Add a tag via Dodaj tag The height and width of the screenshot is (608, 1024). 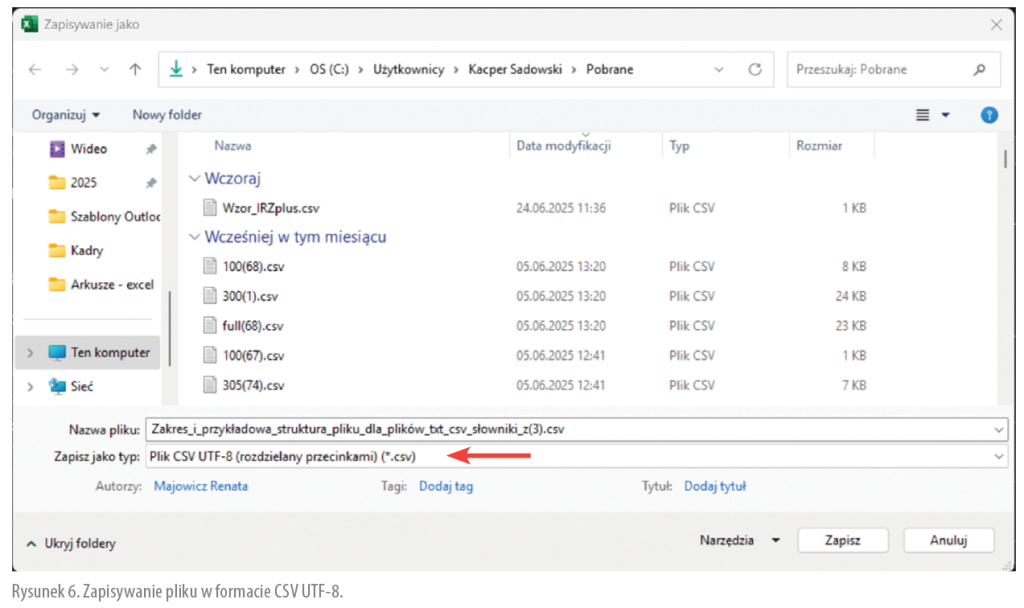point(446,486)
